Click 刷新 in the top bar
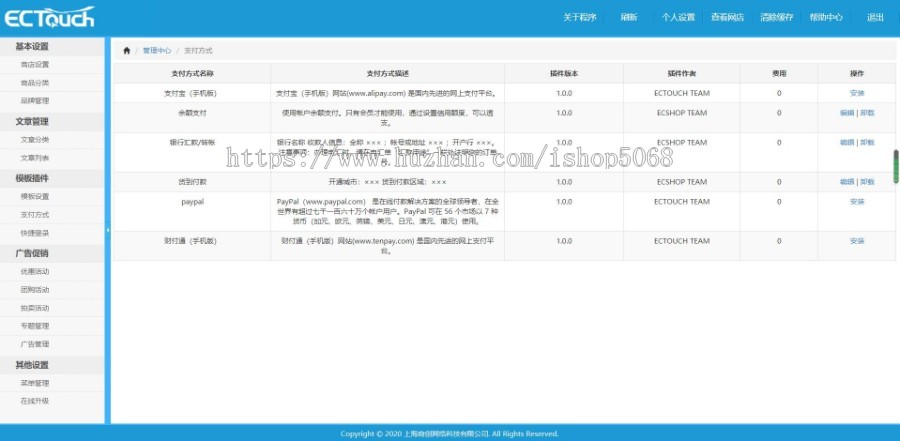The width and height of the screenshot is (900, 441). (629, 17)
